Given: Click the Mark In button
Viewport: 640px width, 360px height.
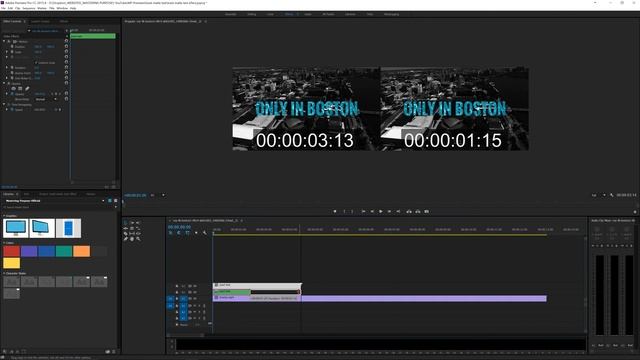Looking at the screenshot, I should (x=344, y=211).
